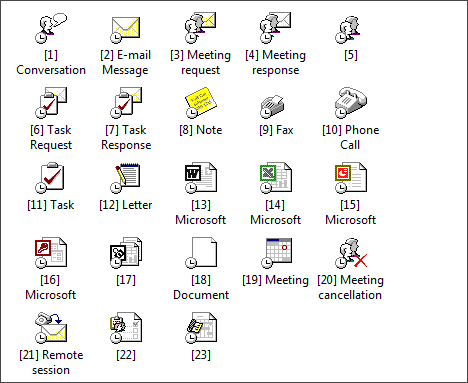
Task: Select the icon labeled [23]
Action: point(201,328)
